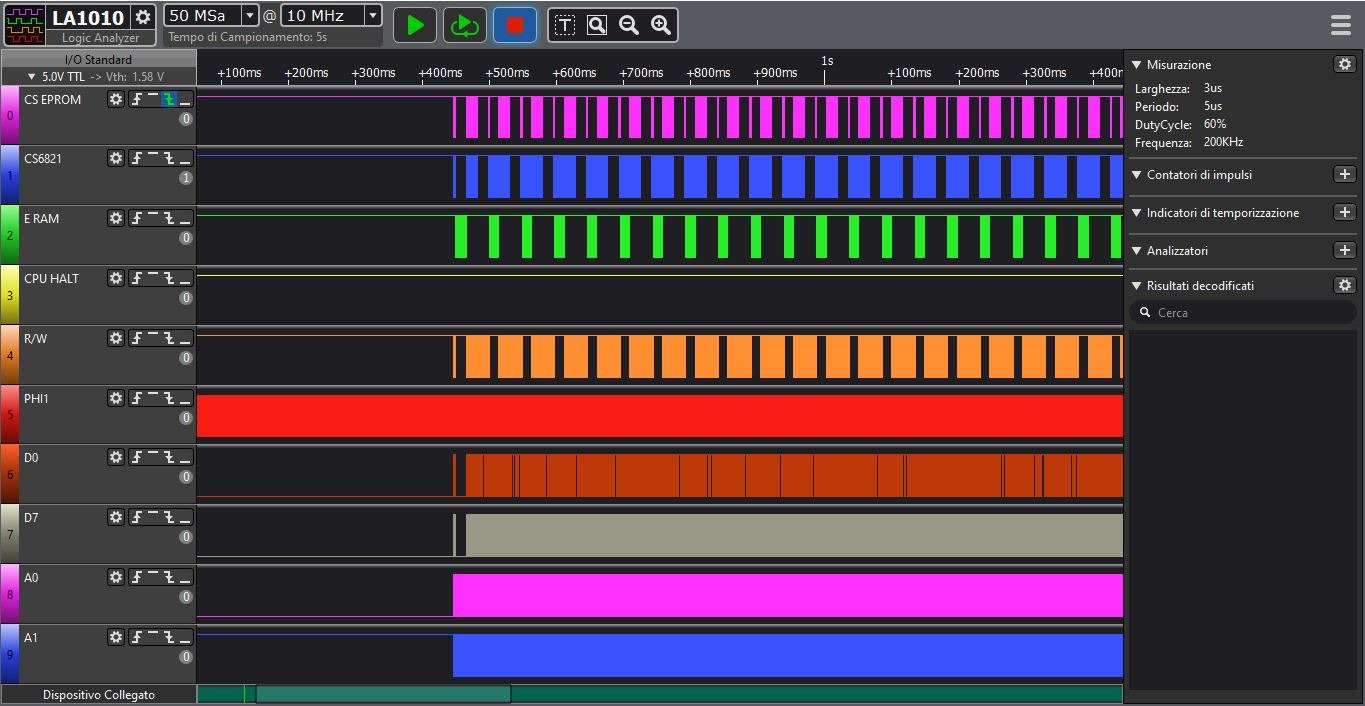Click the CS6821 channel name label

(x=43, y=158)
